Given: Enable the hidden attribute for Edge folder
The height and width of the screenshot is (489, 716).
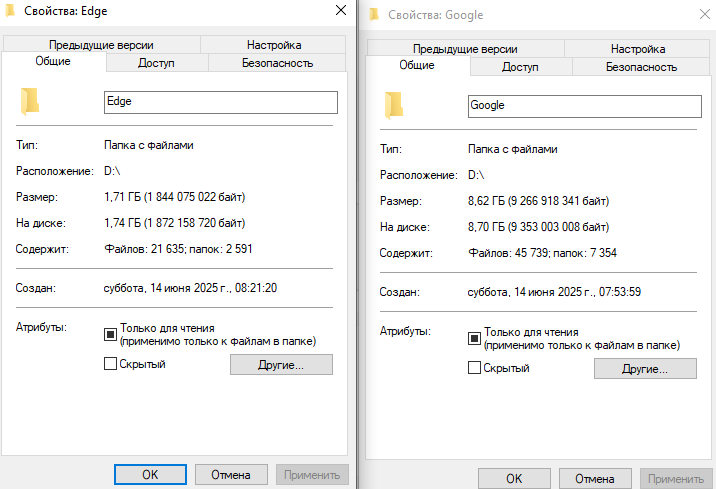Looking at the screenshot, I should 111,364.
